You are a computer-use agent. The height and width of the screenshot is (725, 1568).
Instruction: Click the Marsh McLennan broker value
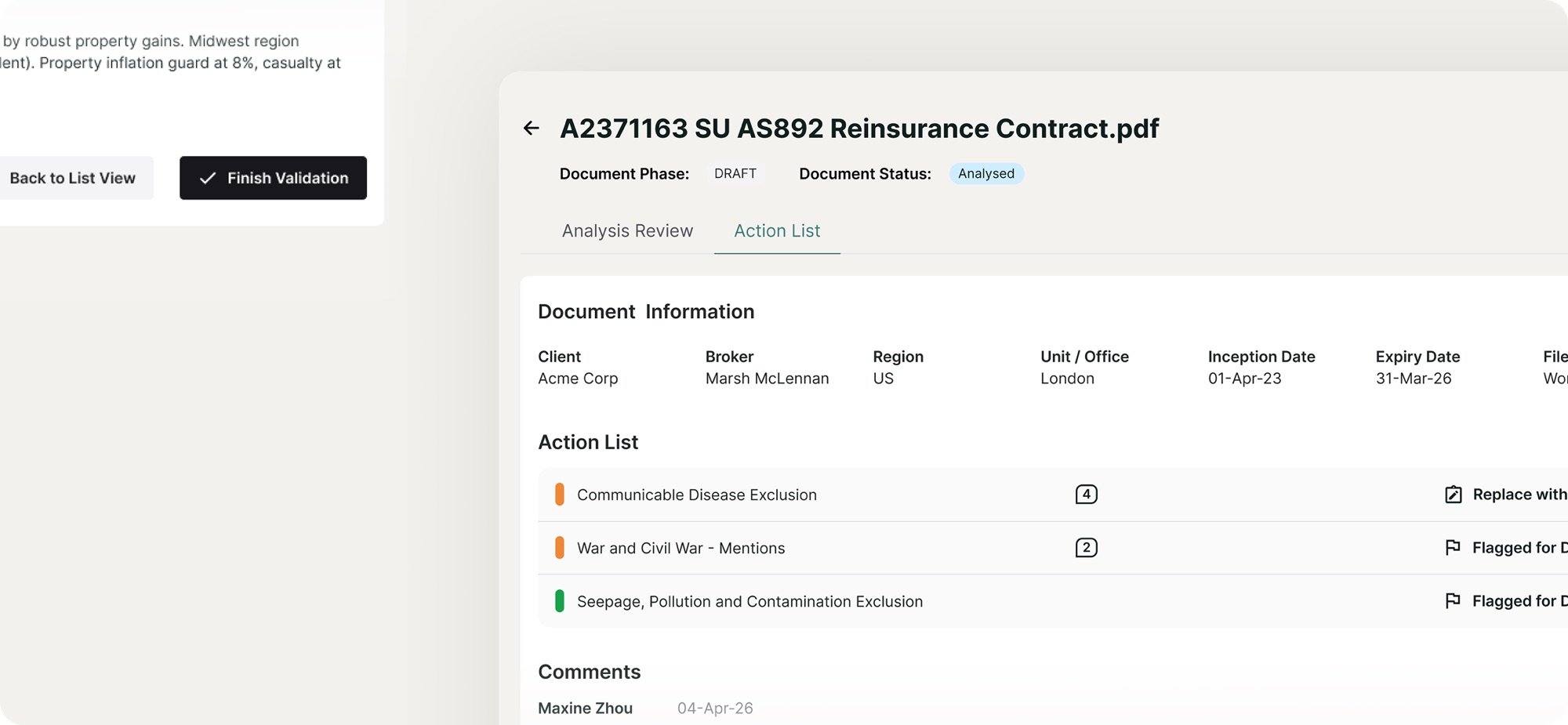(x=767, y=378)
